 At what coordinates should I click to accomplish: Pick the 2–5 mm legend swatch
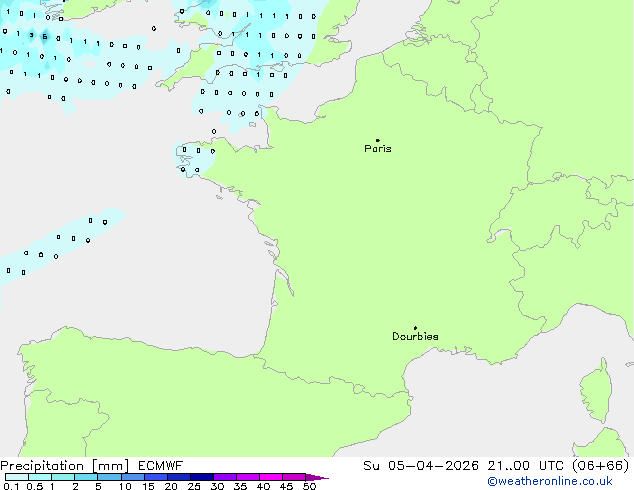point(86,477)
